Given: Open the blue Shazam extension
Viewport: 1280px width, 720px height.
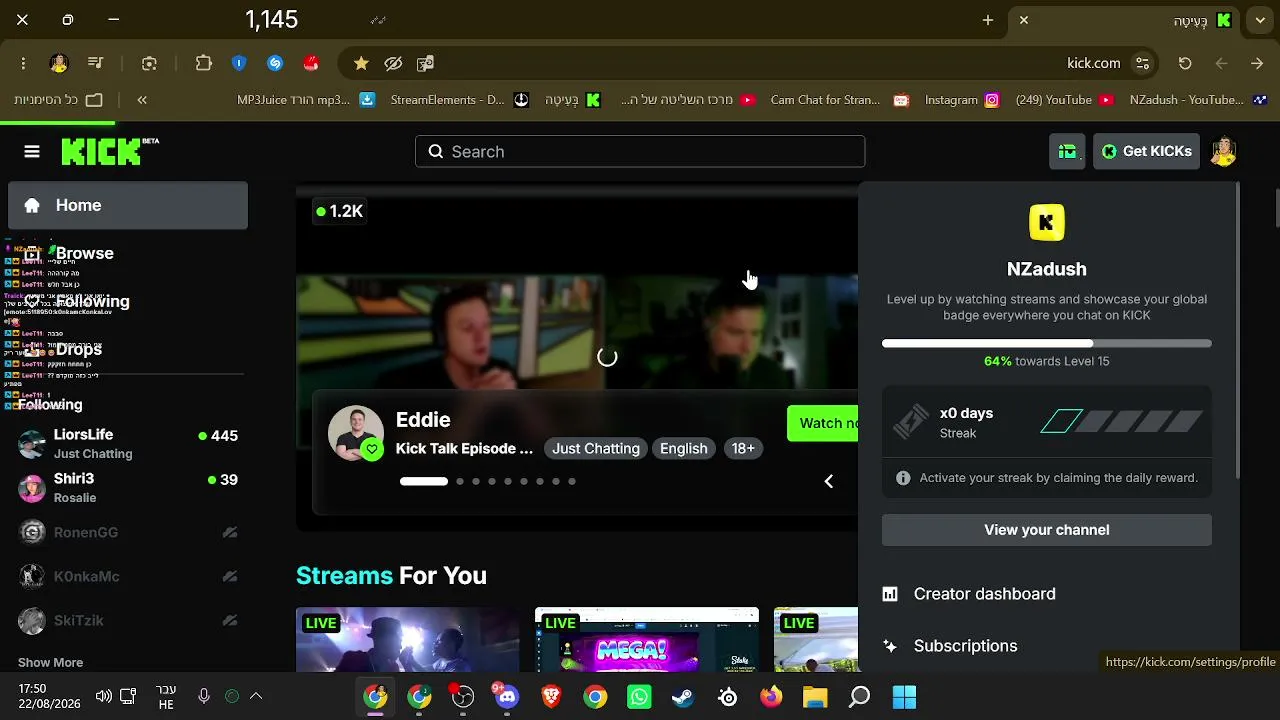Looking at the screenshot, I should pyautogui.click(x=275, y=63).
